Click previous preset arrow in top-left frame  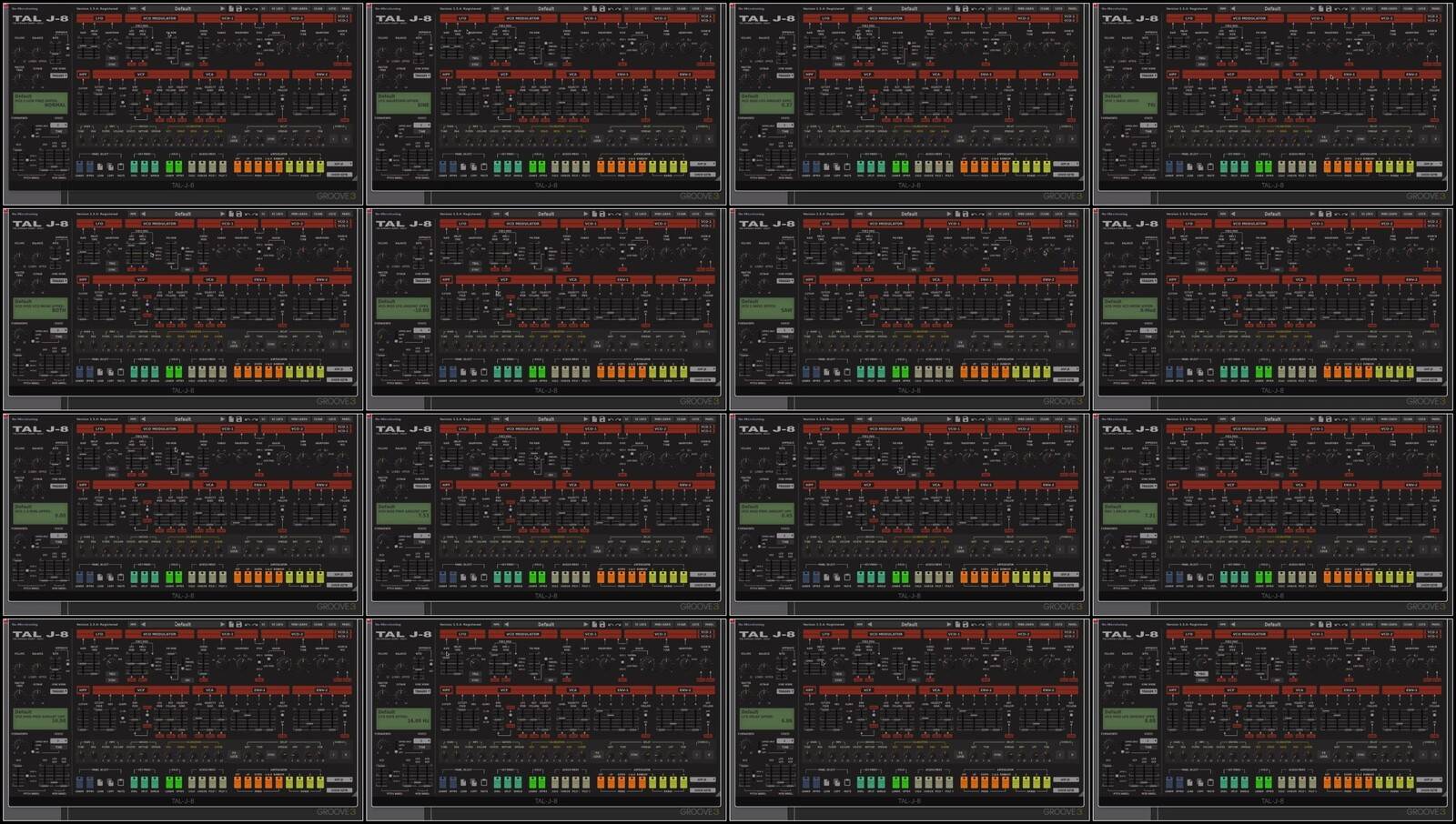tap(143, 9)
